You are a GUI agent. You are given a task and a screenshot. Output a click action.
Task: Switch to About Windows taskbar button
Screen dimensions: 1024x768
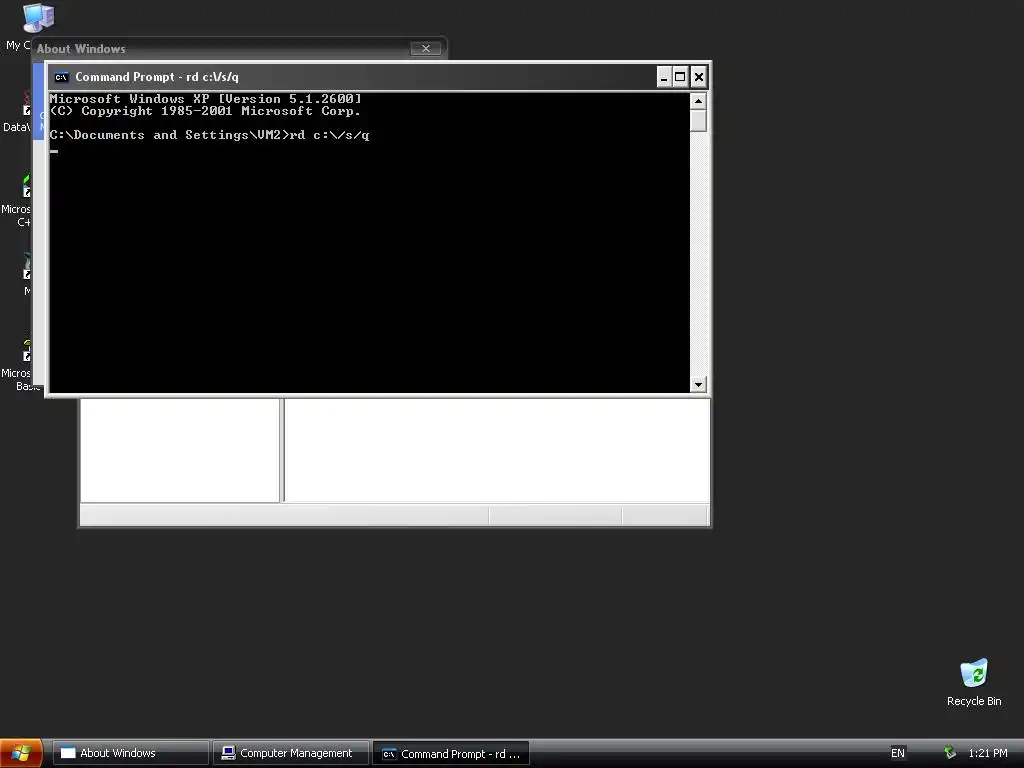tap(130, 753)
